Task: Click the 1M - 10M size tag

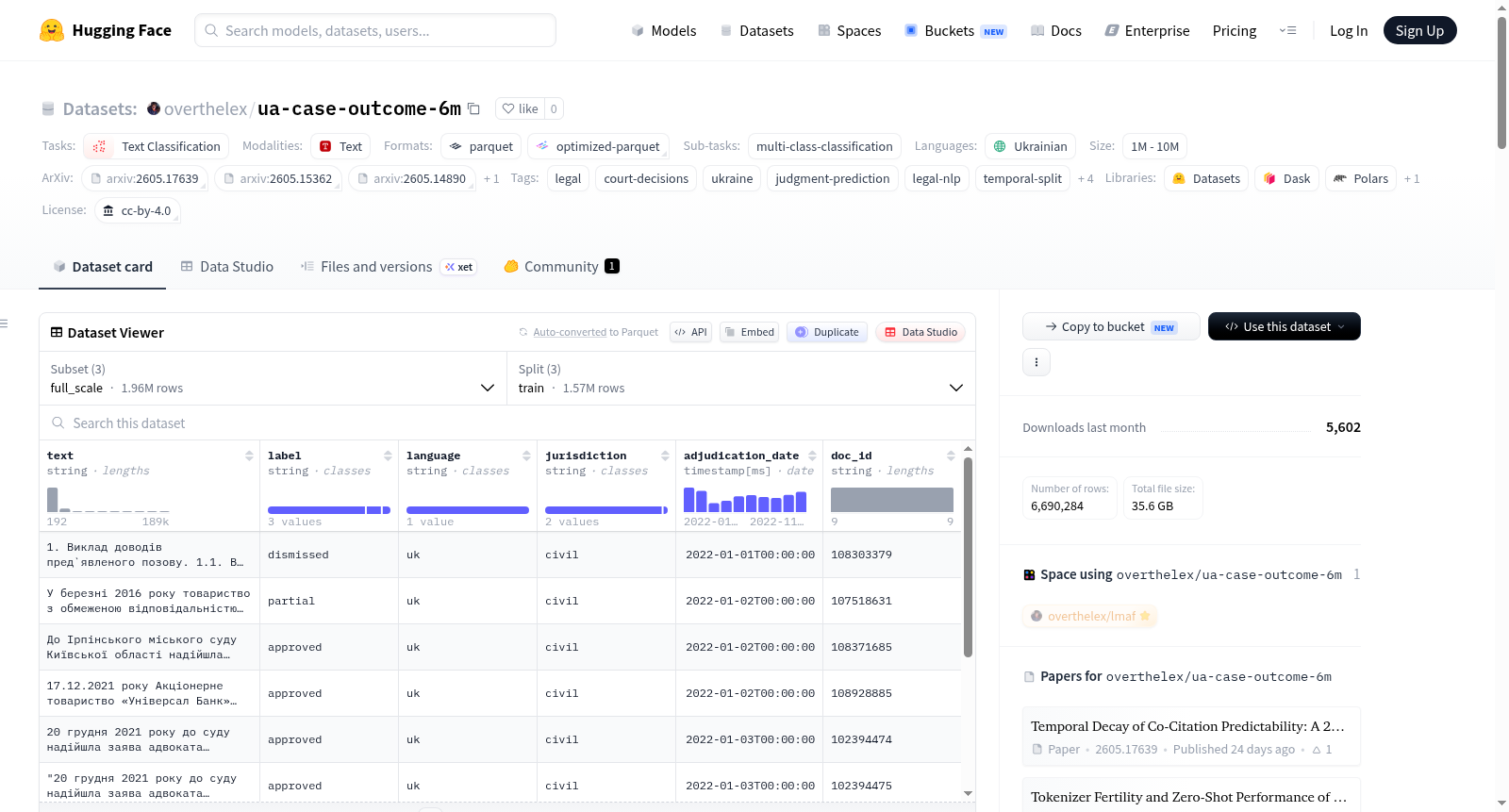Action: 1154,146
